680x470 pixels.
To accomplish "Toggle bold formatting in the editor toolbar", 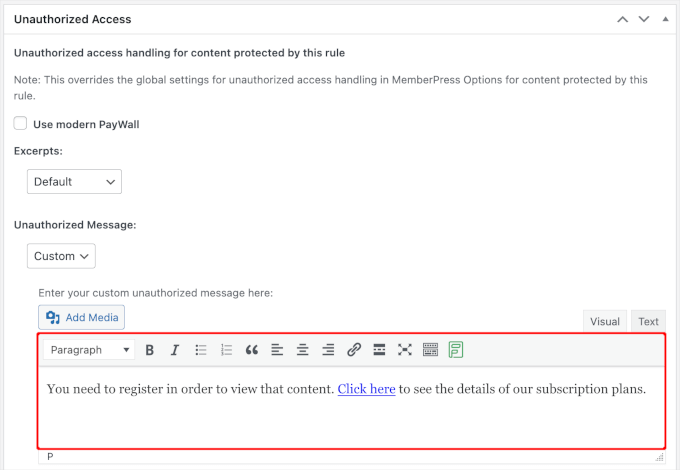I will [x=150, y=350].
